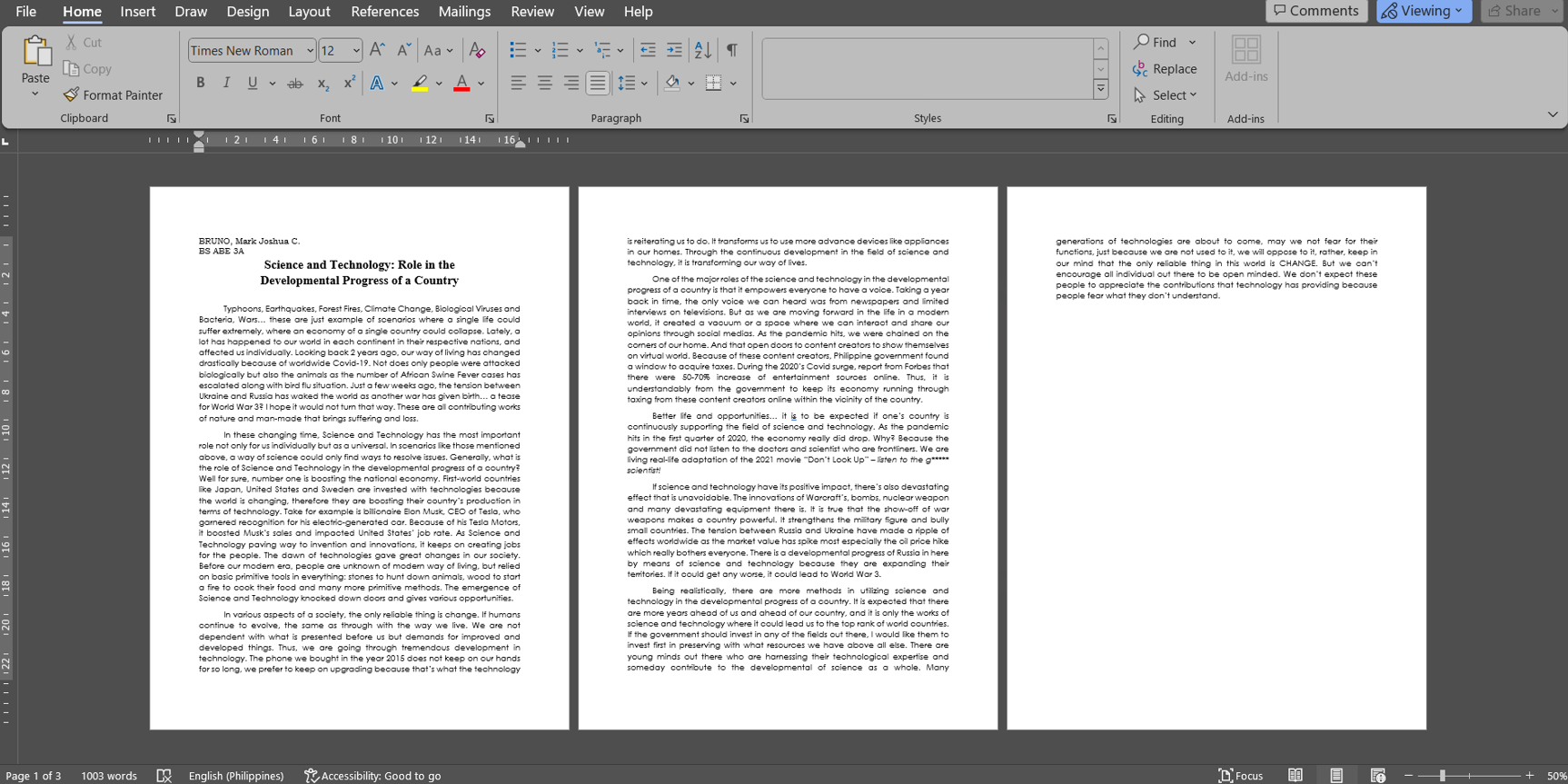This screenshot has height=784, width=1568.
Task: Open Read Mode view in status bar
Action: [1295, 775]
